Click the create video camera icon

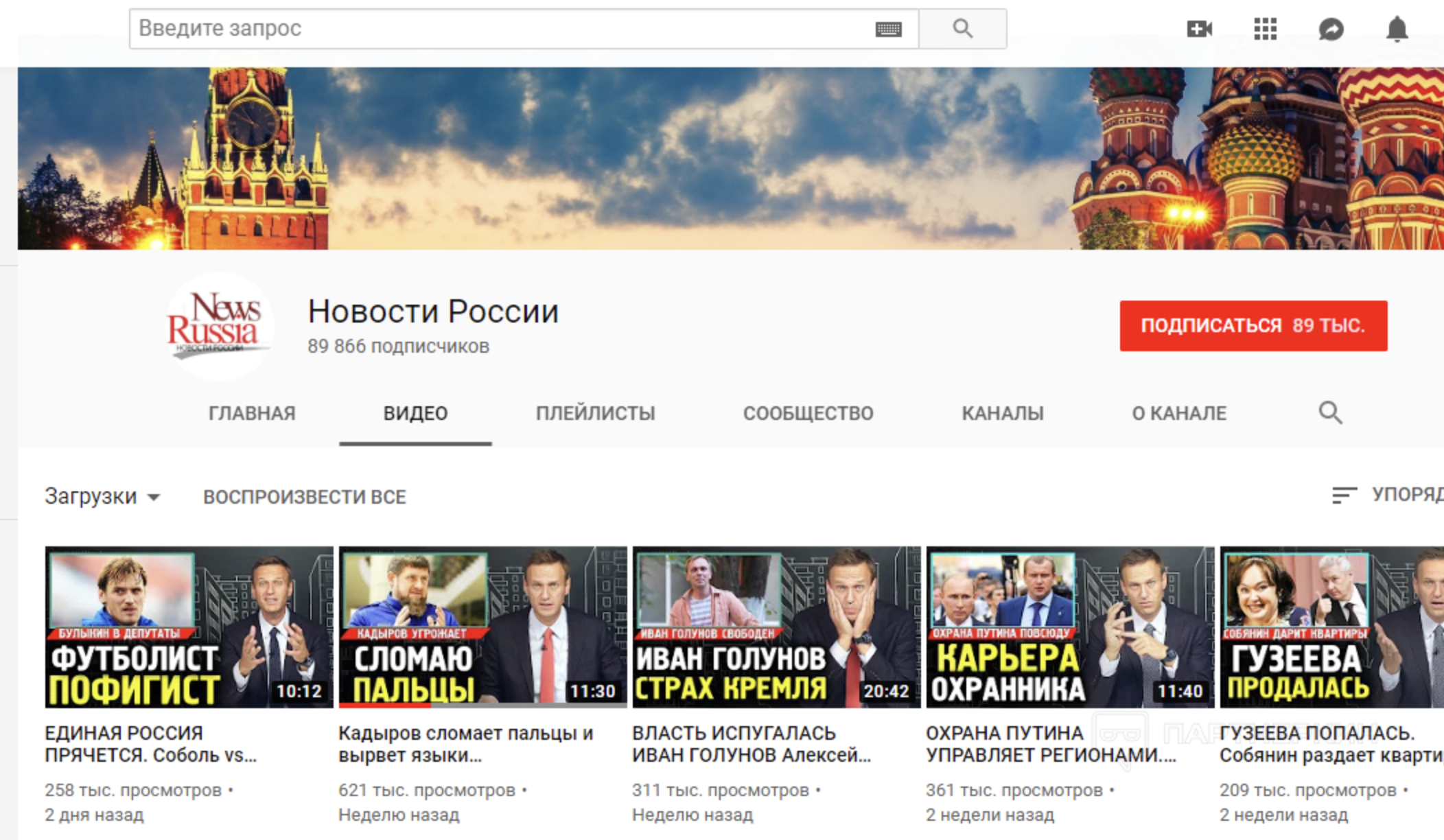tap(1199, 29)
